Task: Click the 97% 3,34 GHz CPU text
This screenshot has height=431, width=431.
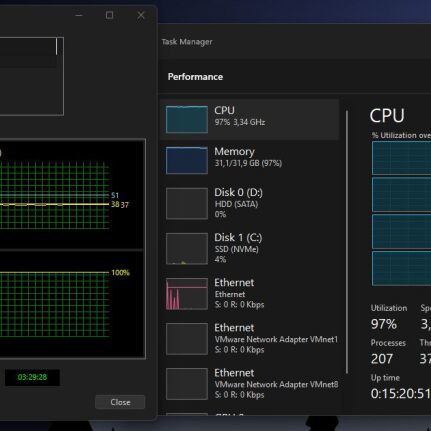Action: [x=240, y=122]
